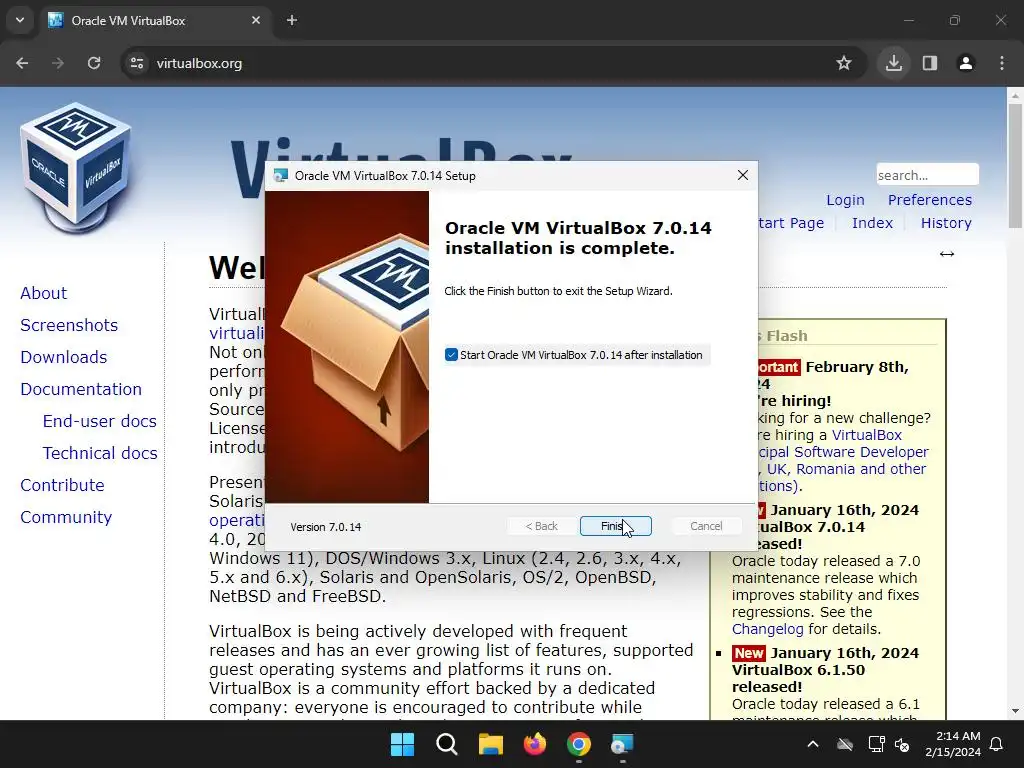Open the Chrome downloads icon
The image size is (1024, 768).
pyautogui.click(x=893, y=63)
